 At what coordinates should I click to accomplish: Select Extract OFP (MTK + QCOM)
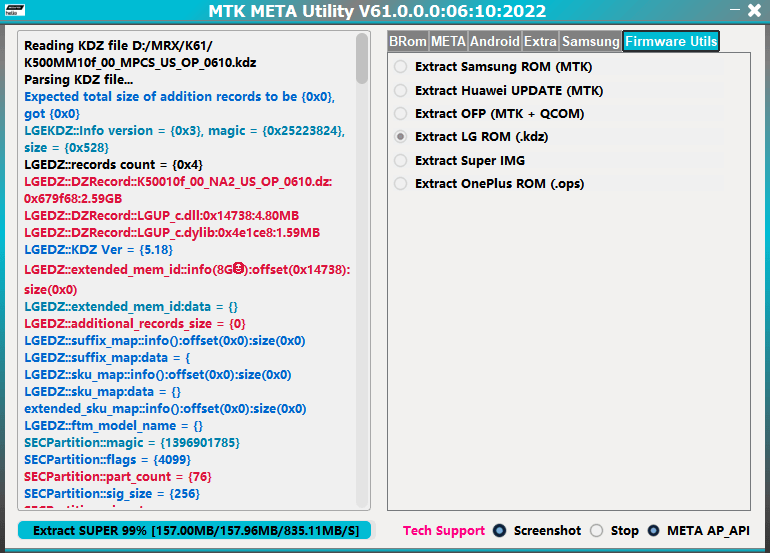[x=489, y=114]
